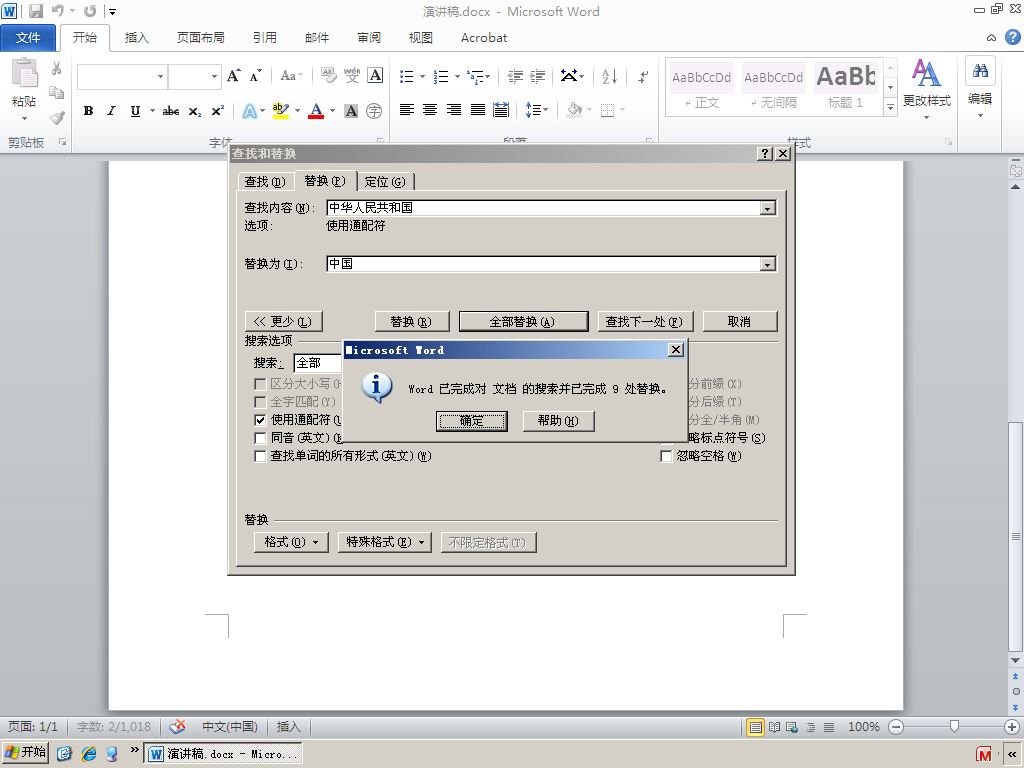Click the Format Painter brush icon
Screen dimensions: 1024x768
[57, 118]
